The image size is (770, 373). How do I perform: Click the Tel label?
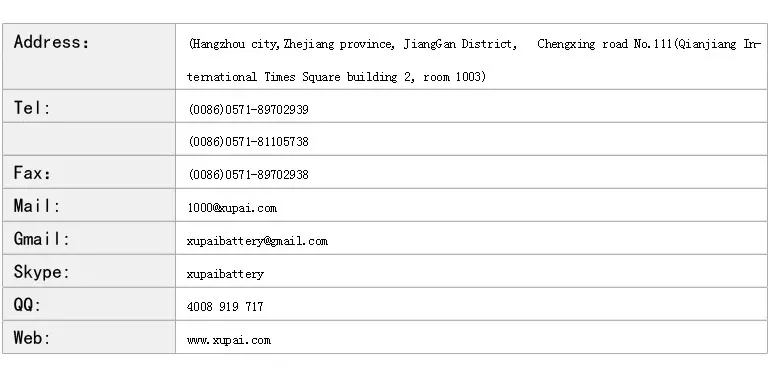click(x=32, y=107)
